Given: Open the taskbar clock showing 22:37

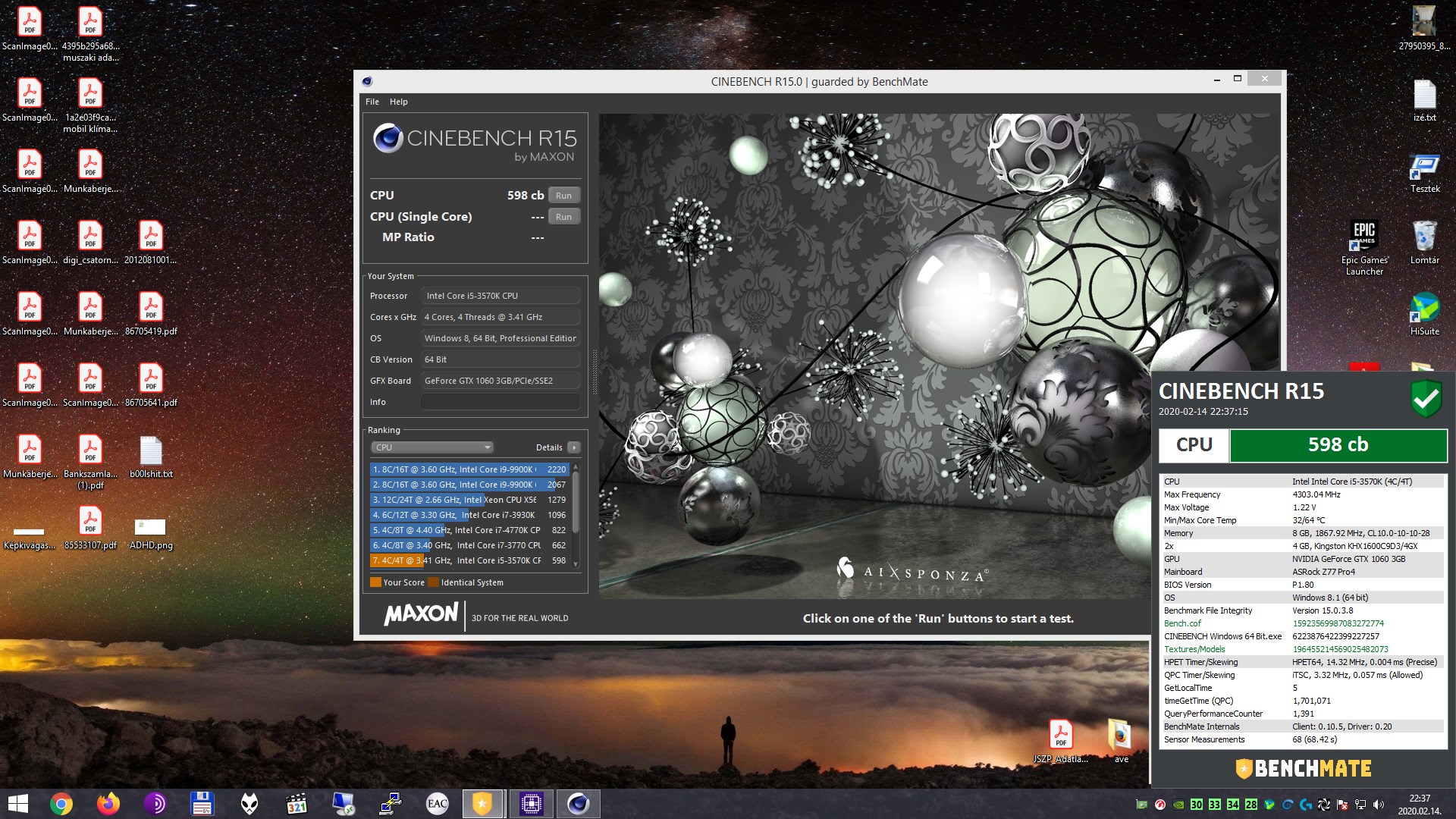Looking at the screenshot, I should pos(1420,805).
